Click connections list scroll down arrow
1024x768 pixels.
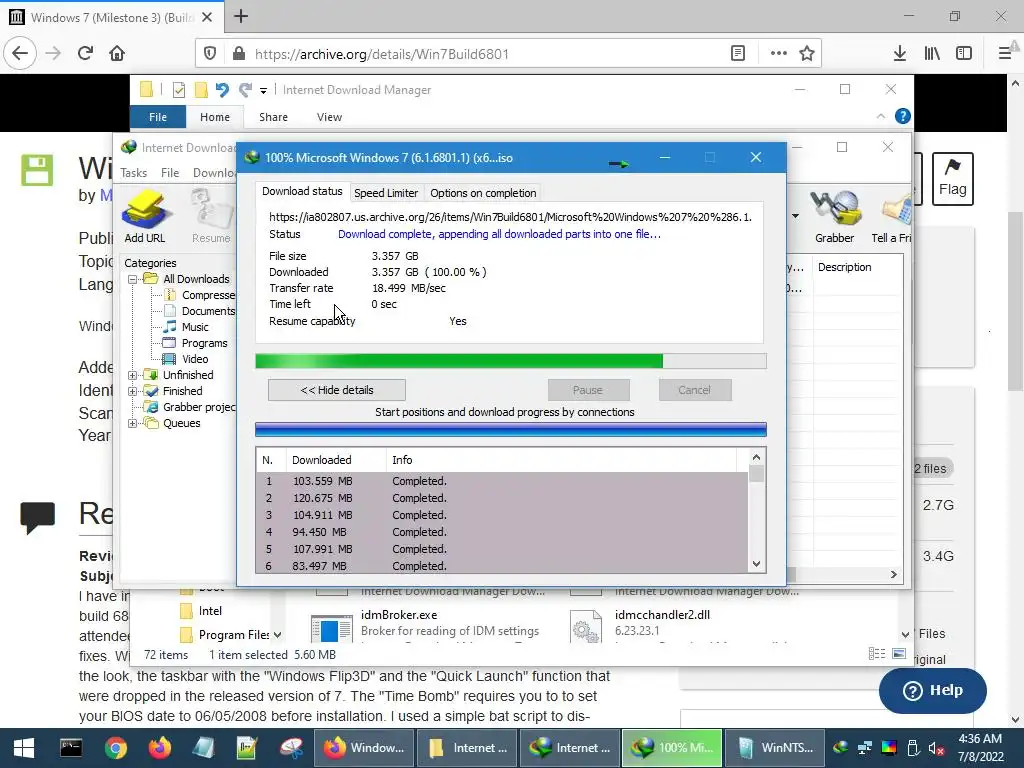[756, 564]
